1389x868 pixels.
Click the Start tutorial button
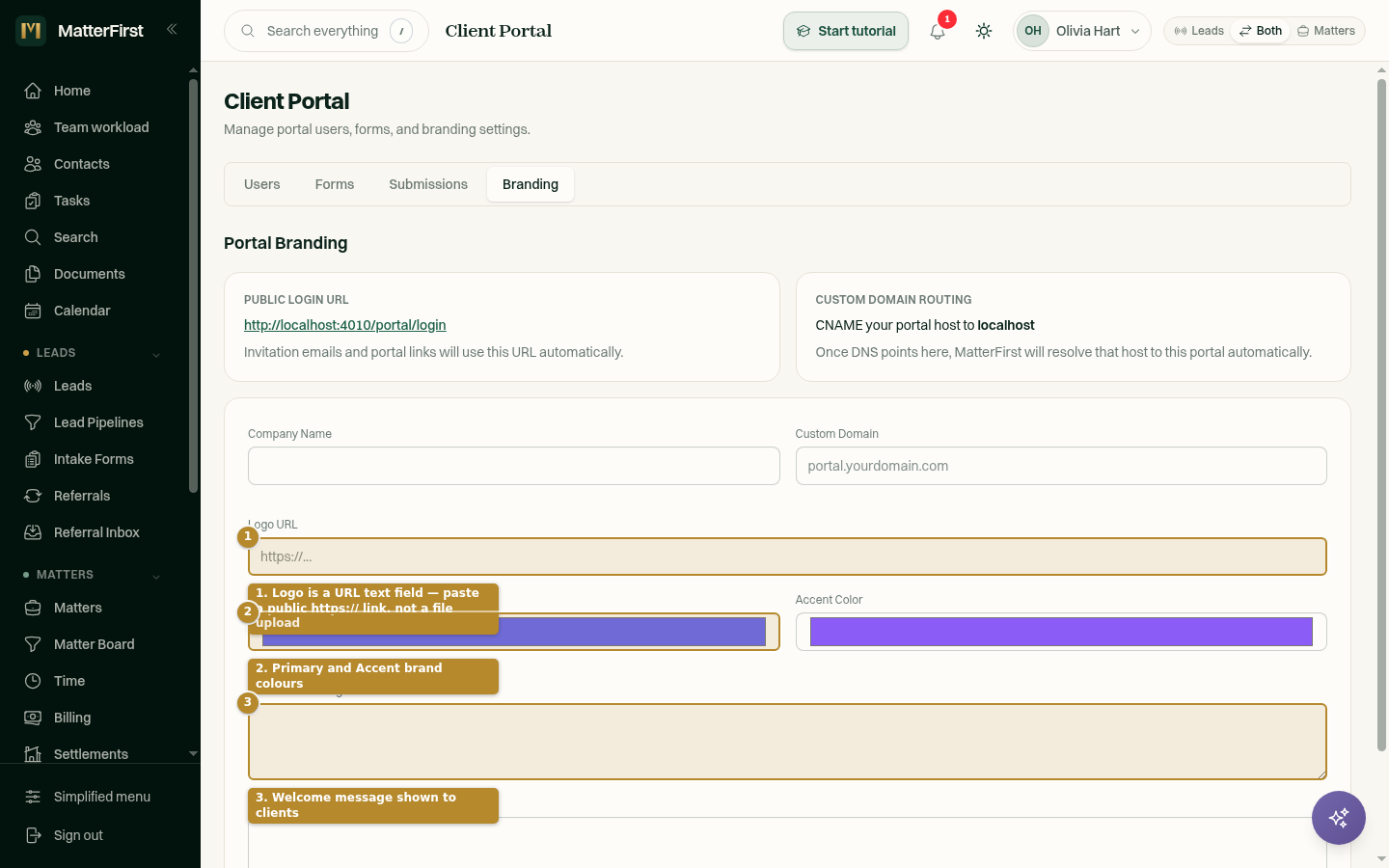click(846, 31)
